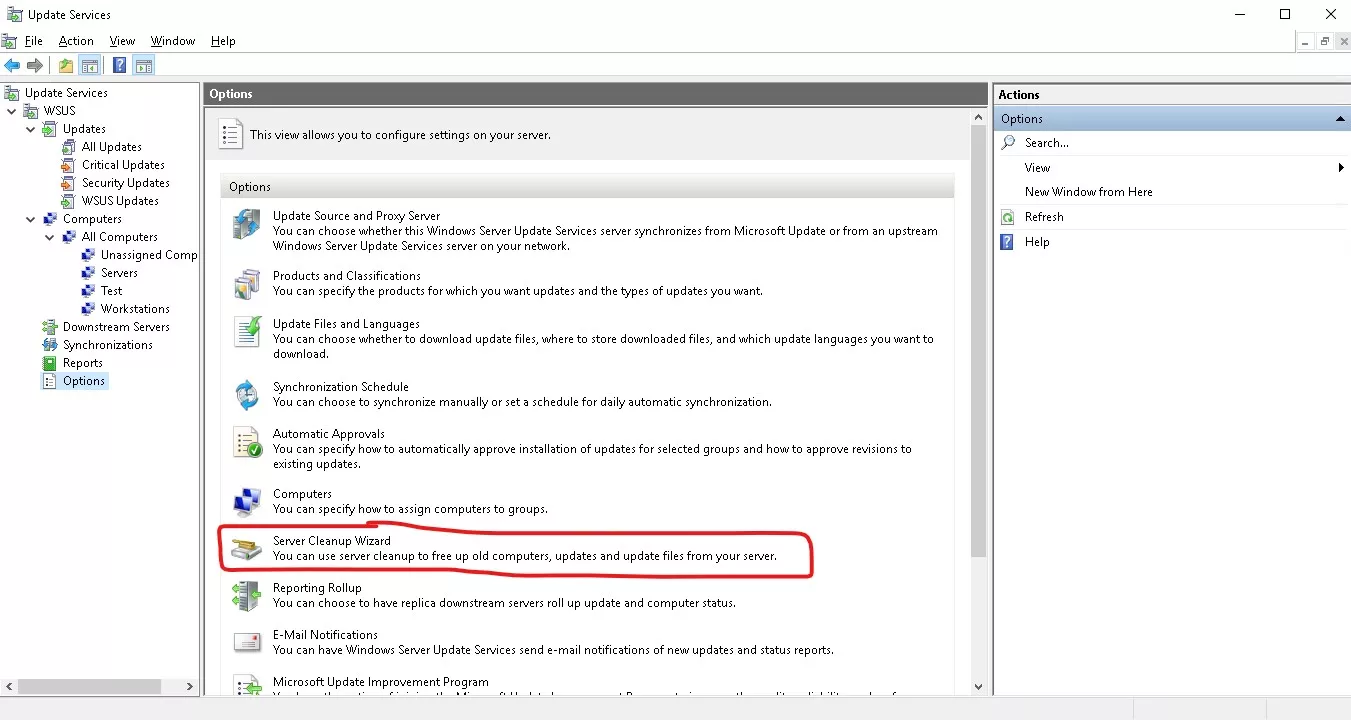Open the Computers option monitor icon
This screenshot has height=720, width=1351.
[x=246, y=502]
